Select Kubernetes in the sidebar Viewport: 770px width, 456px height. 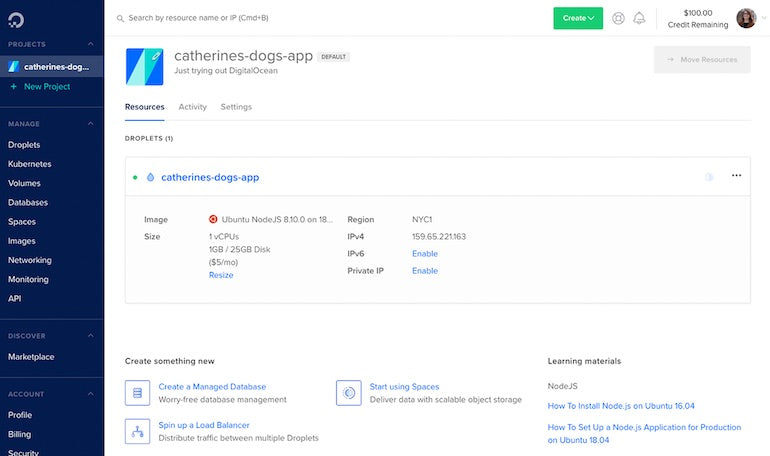pyautogui.click(x=30, y=164)
